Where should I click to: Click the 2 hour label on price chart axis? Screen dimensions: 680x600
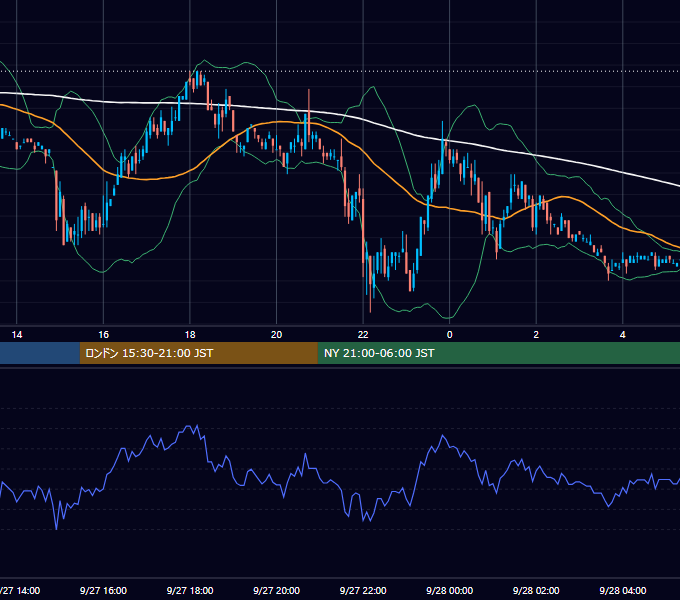536,335
